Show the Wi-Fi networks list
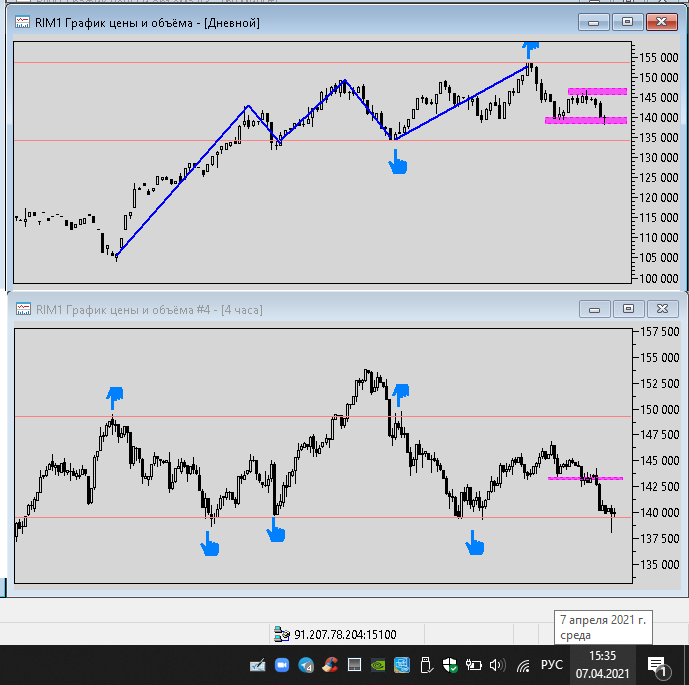Image resolution: width=689 pixels, height=685 pixels. pos(522,666)
